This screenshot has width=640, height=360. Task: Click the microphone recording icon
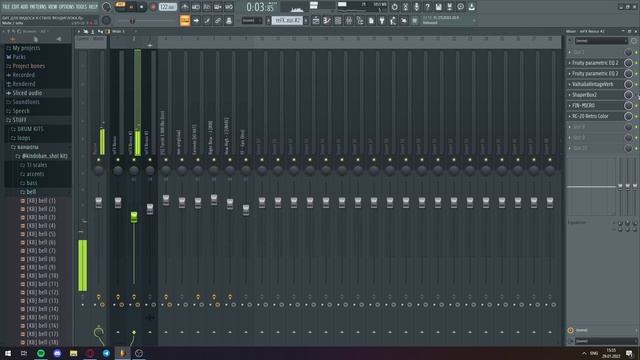click(416, 7)
